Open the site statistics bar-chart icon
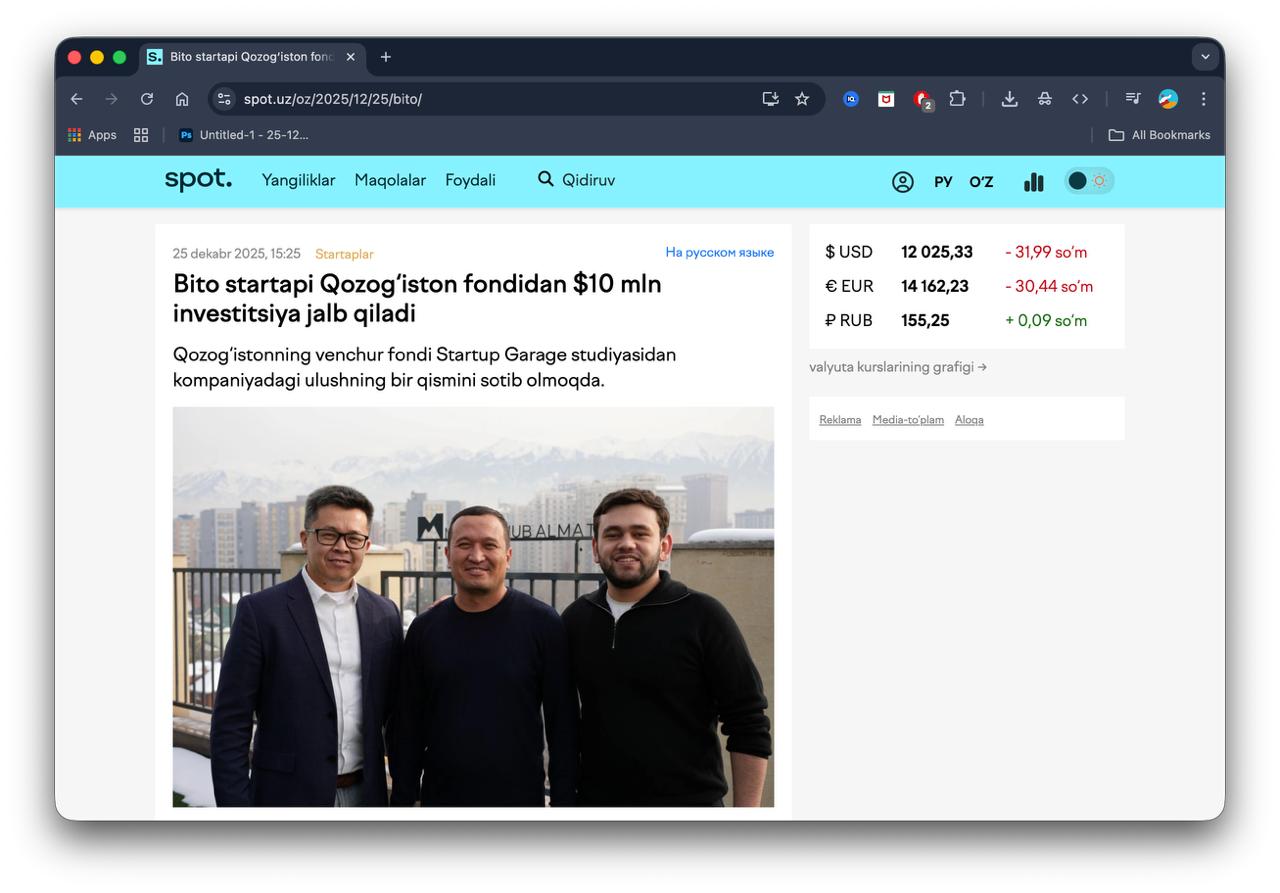The image size is (1280, 893). (1033, 181)
